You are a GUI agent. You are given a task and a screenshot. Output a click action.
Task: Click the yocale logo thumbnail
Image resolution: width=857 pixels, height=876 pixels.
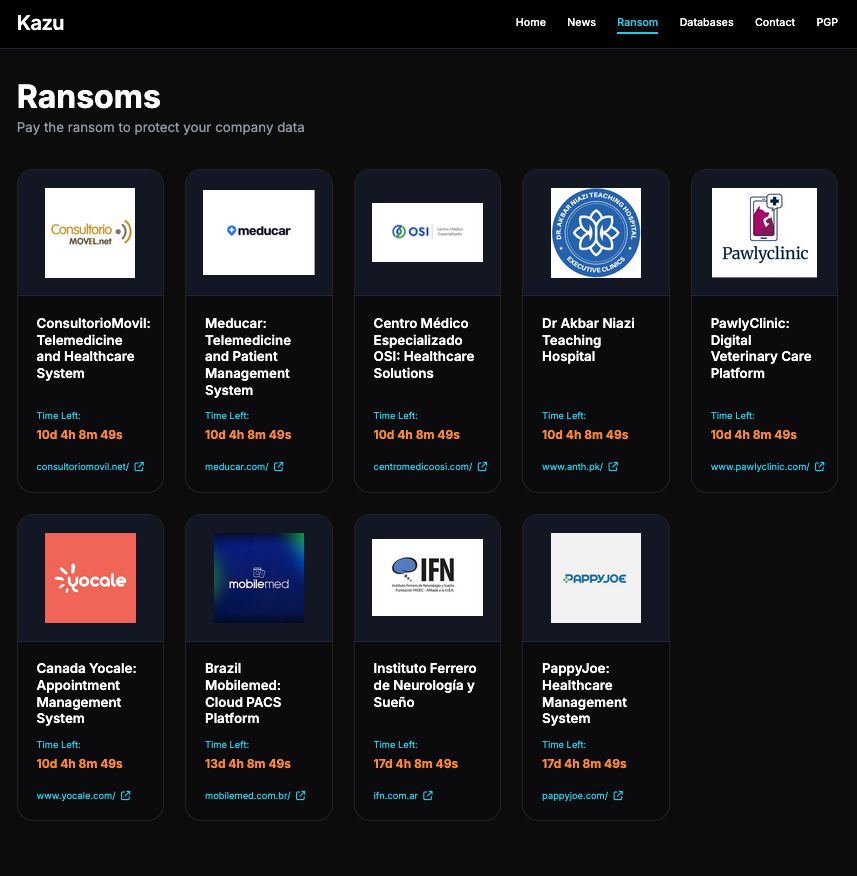tap(90, 578)
